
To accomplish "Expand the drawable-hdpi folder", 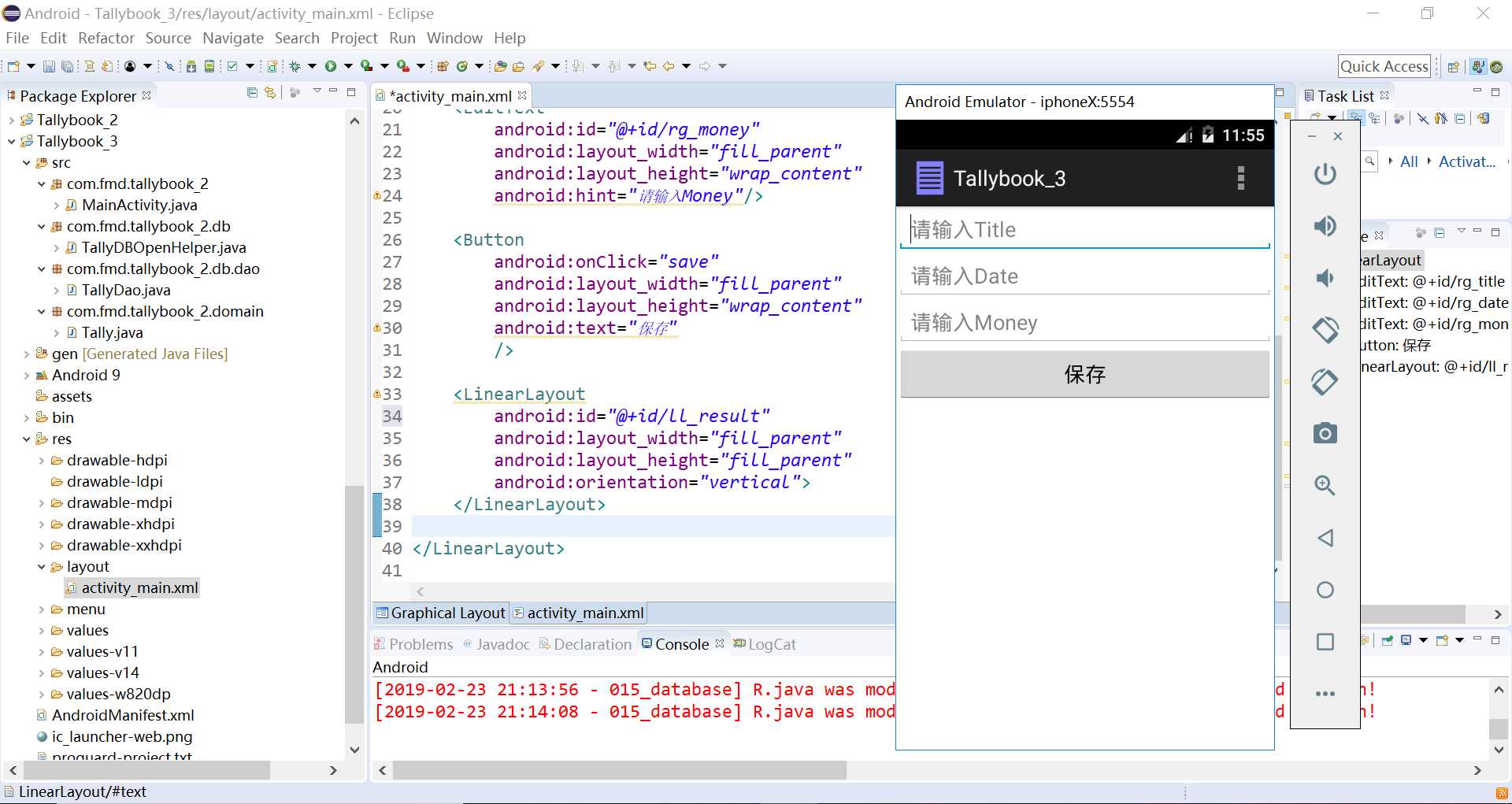I will [x=41, y=461].
